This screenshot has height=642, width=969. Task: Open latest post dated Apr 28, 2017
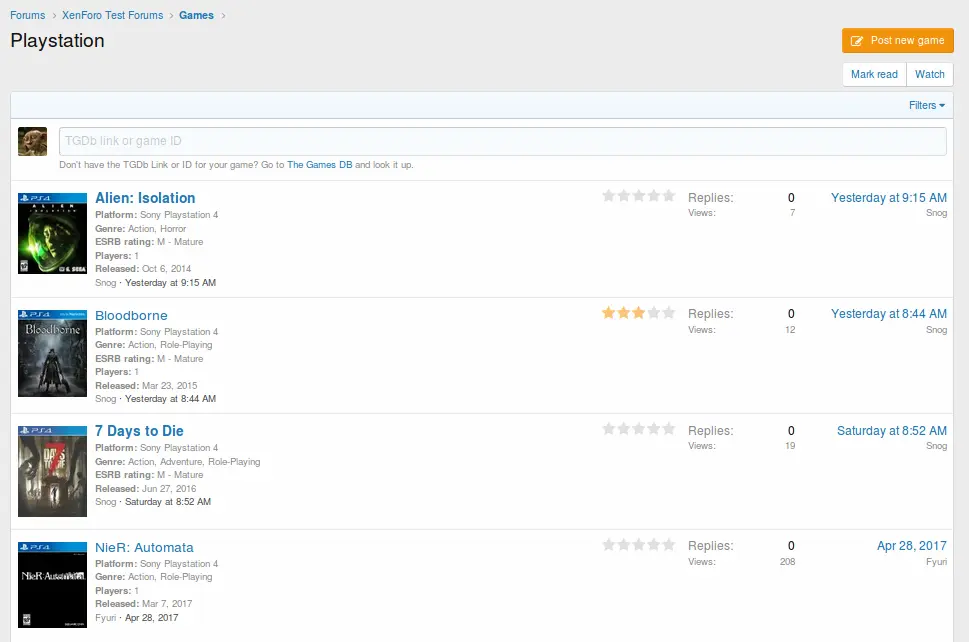tap(911, 546)
